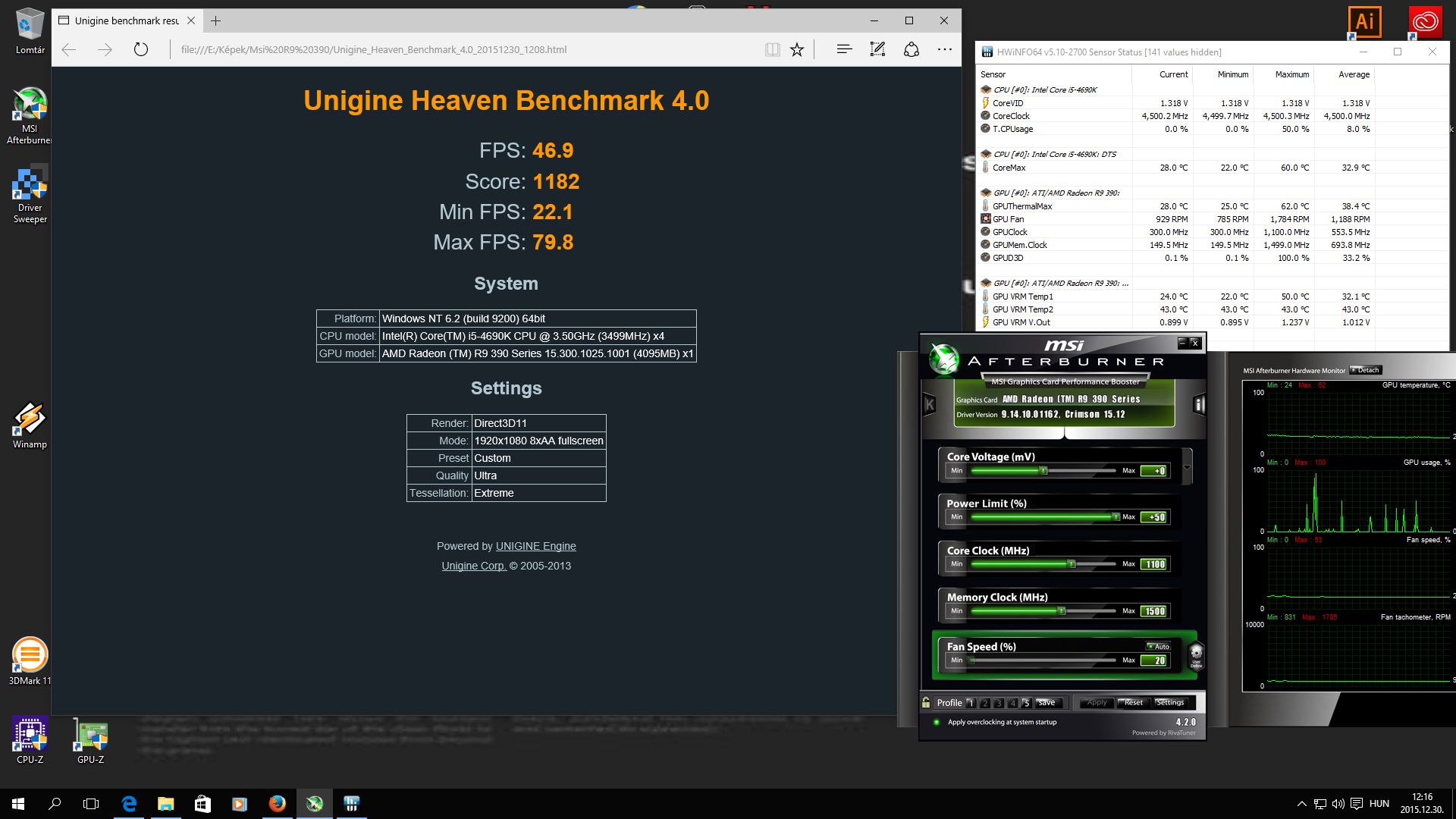Select the Unigine benchmark result tab
The height and width of the screenshot is (819, 1456).
(127, 20)
